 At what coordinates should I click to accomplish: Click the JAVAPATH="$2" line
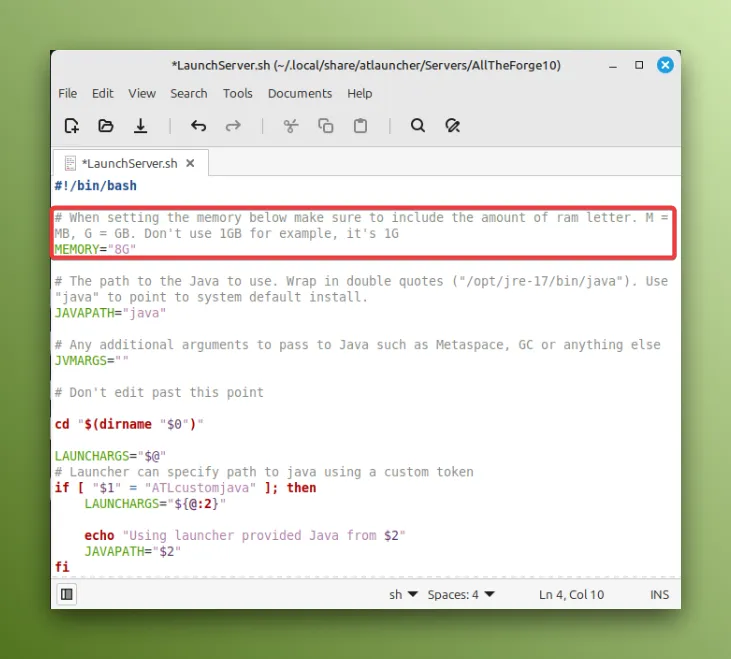[x=132, y=551]
